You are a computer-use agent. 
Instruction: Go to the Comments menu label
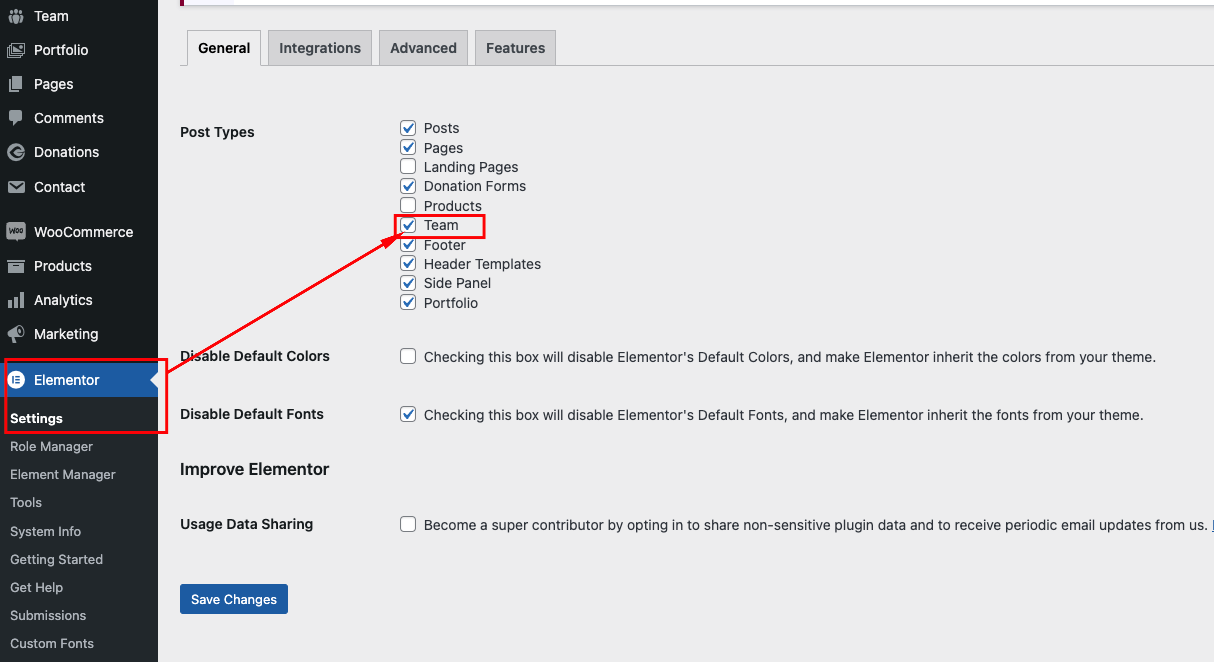[x=69, y=118]
